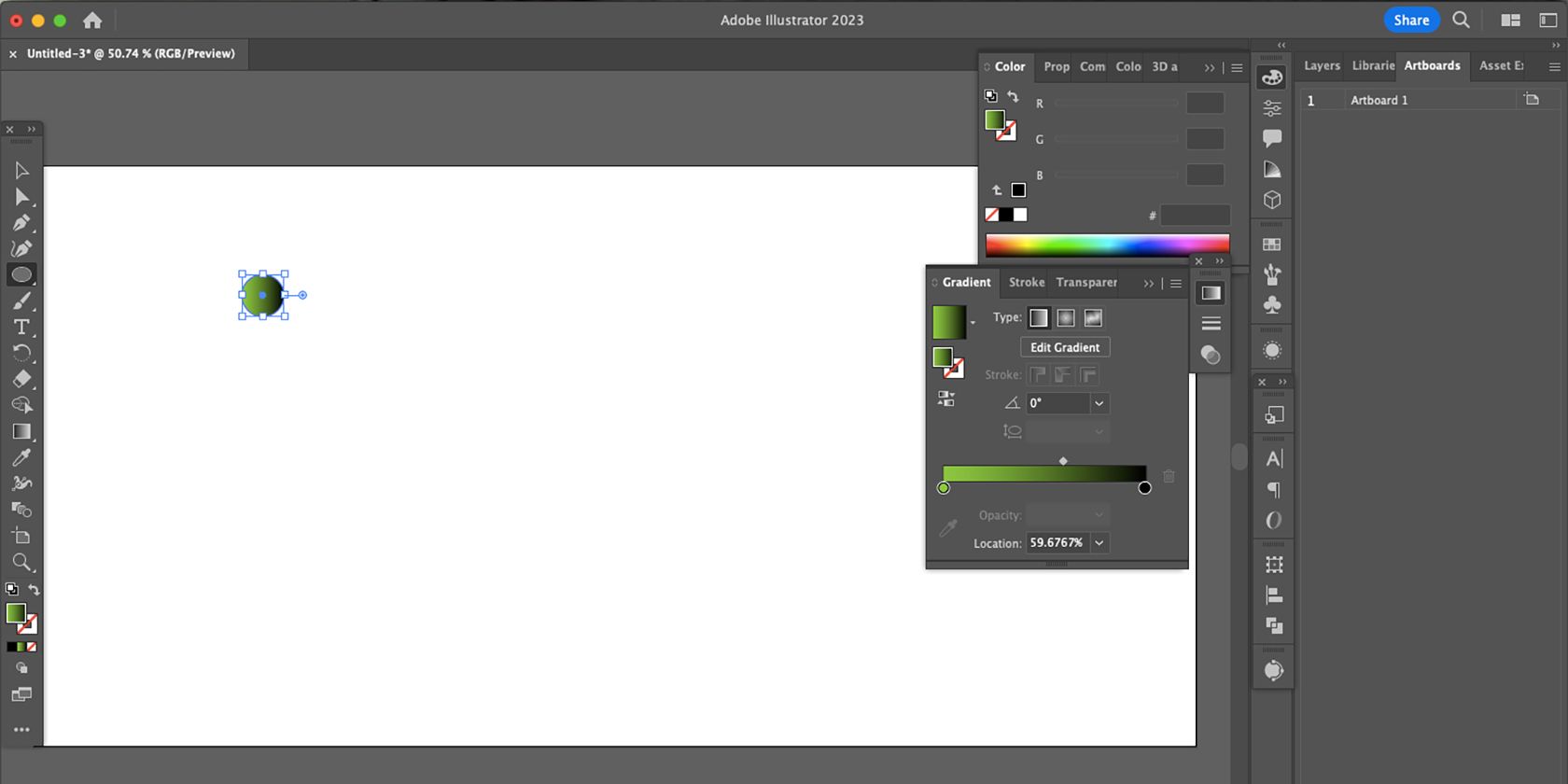Open Artboard 1 options icon
This screenshot has height=784, width=1568.
(x=1532, y=99)
